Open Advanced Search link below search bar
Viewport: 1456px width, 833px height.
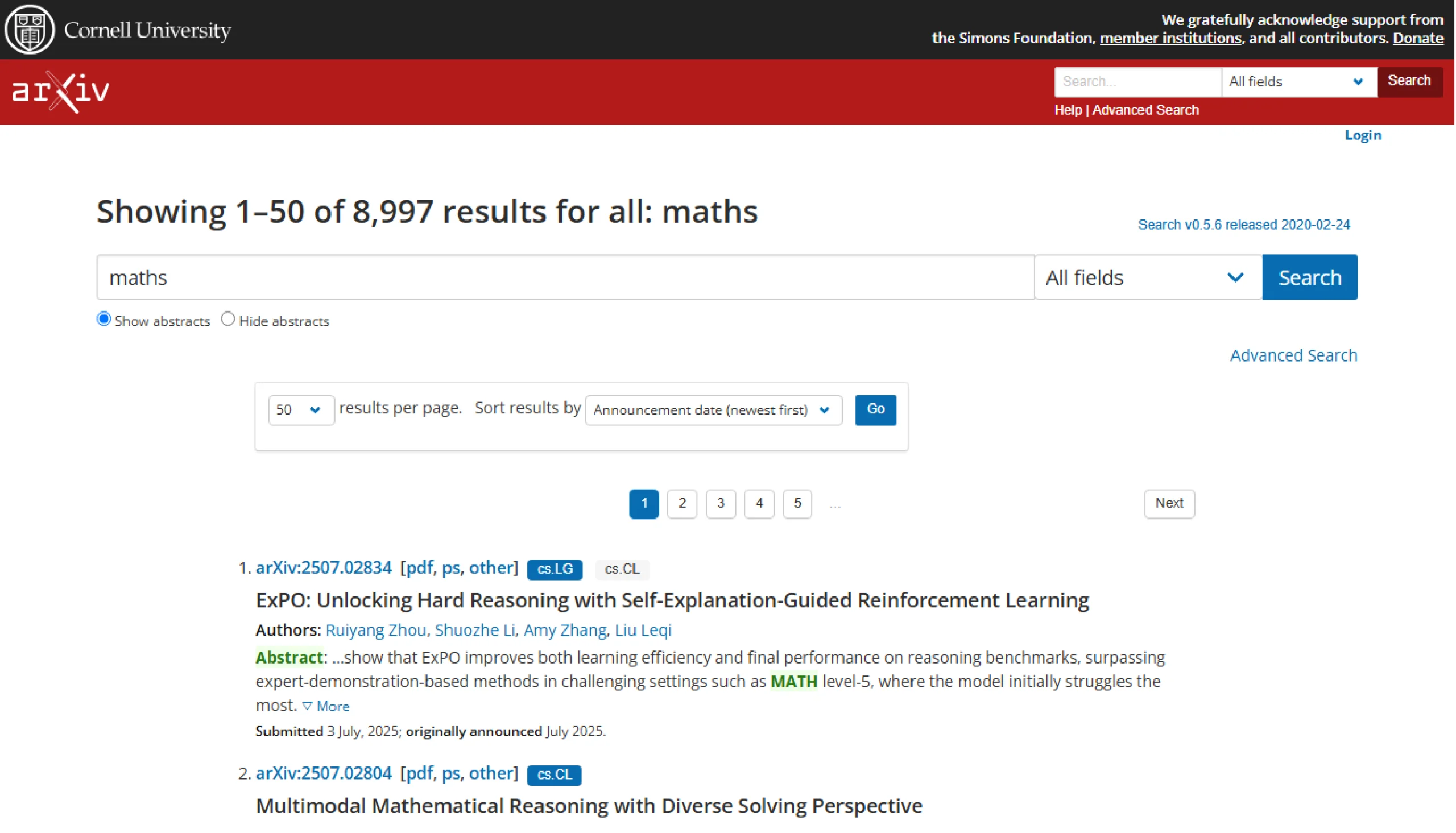(x=1293, y=355)
